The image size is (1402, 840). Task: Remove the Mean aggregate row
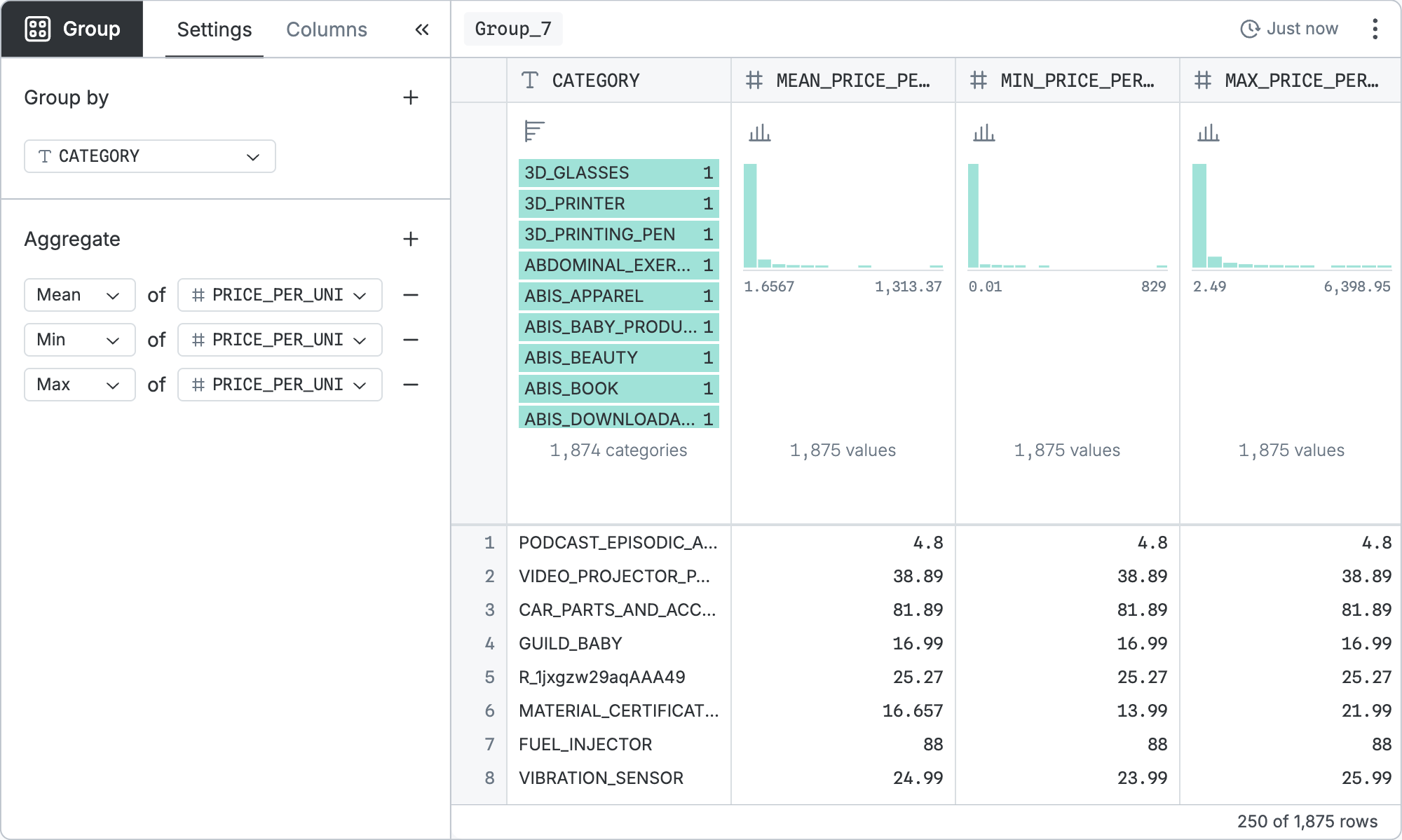411,295
